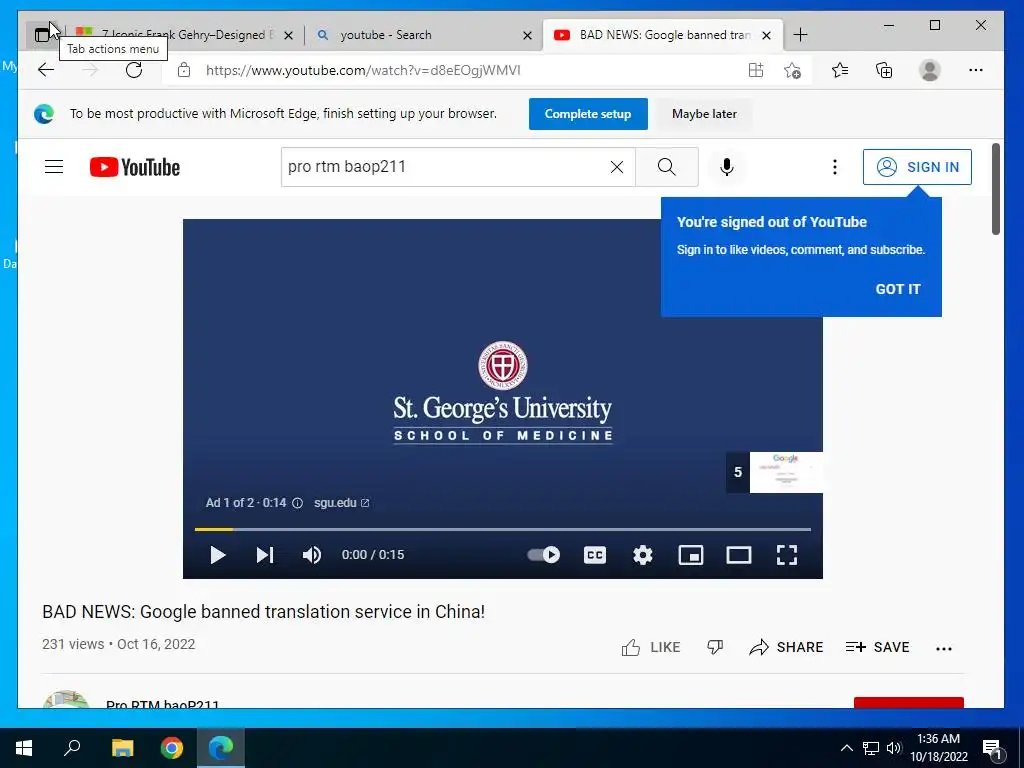Open the player settings gear
Image resolution: width=1024 pixels, height=768 pixels.
tap(643, 555)
